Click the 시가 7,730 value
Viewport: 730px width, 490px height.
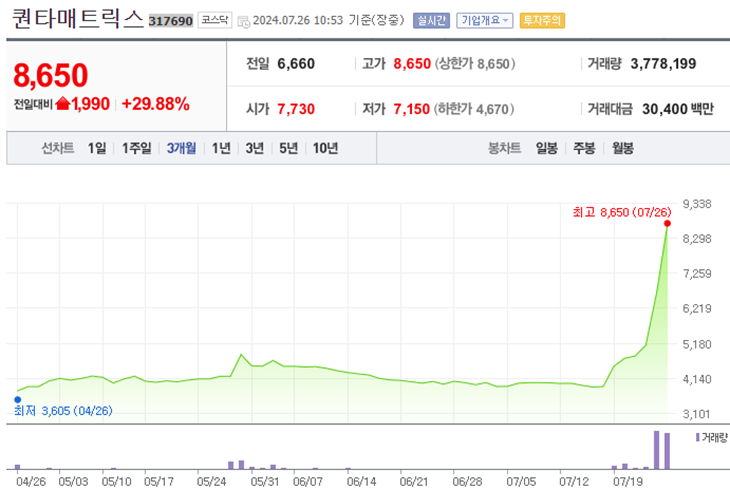[296, 109]
